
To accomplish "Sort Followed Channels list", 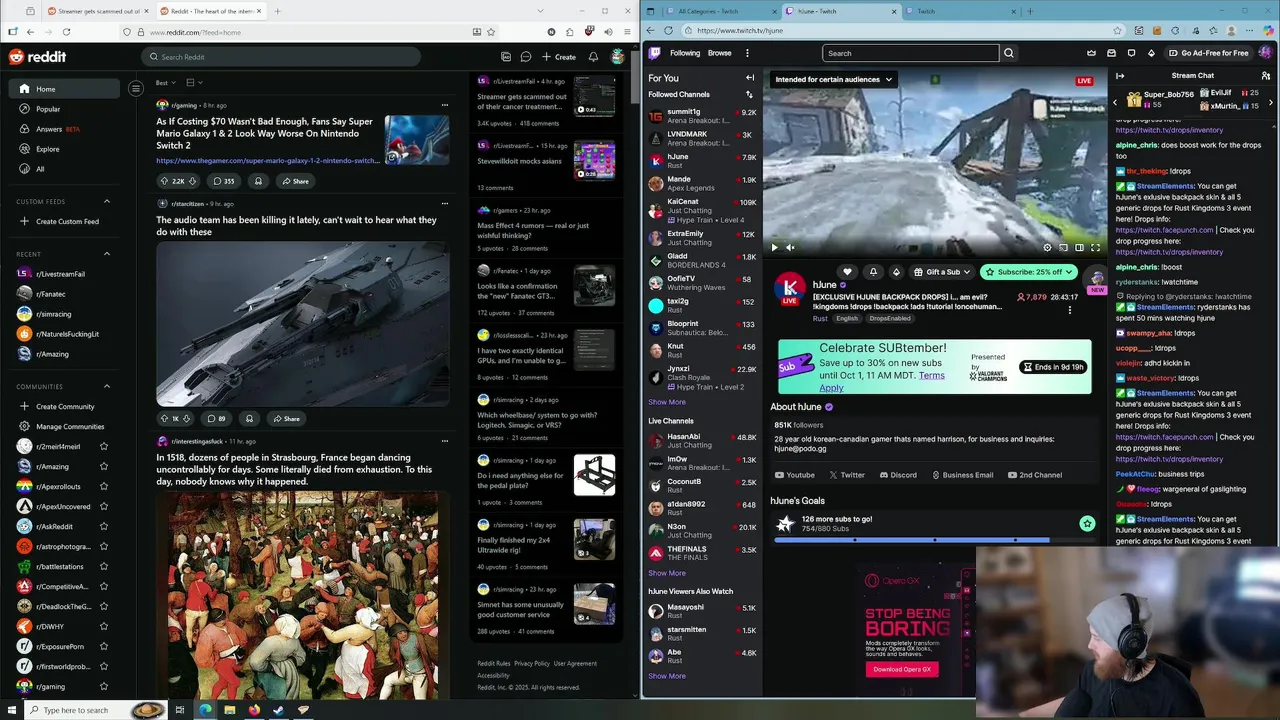I will pyautogui.click(x=749, y=95).
